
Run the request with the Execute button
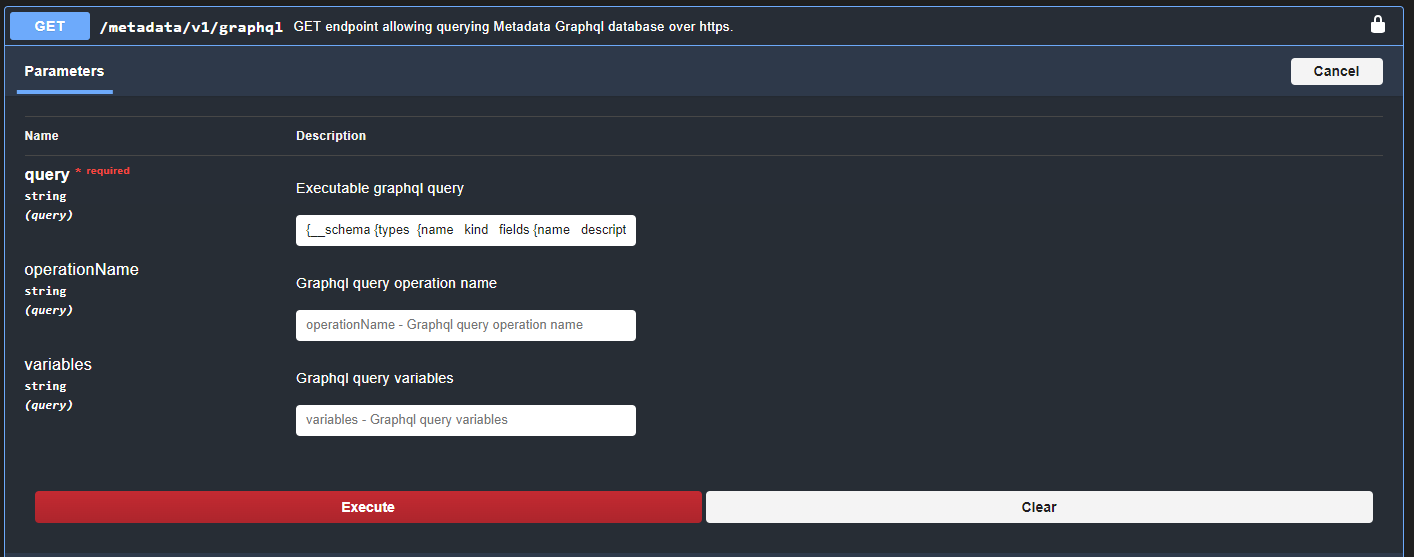click(368, 507)
